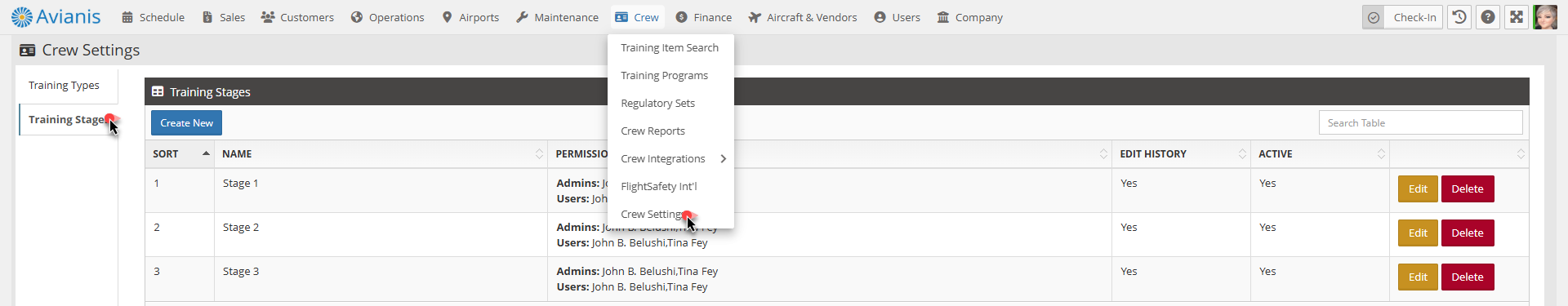Select Crew Reports from Crew menu
Viewport: 1568px width, 306px height.
pos(670,131)
